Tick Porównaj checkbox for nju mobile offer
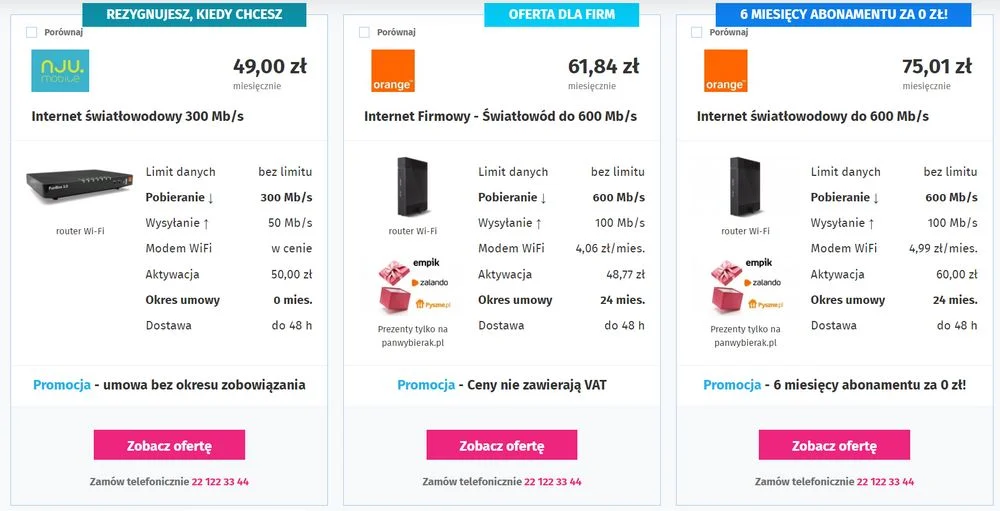 [x=31, y=33]
